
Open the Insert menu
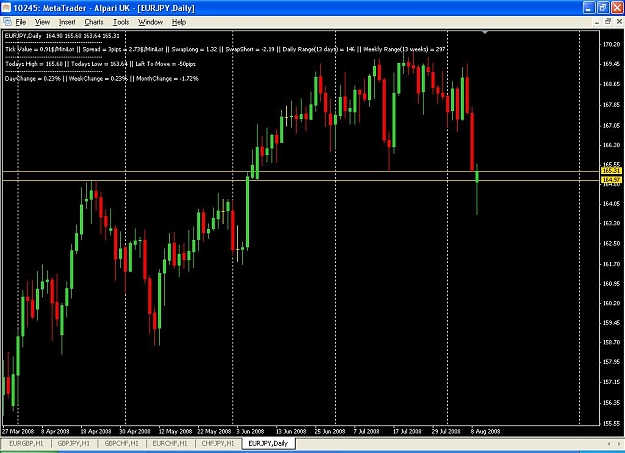[x=67, y=22]
